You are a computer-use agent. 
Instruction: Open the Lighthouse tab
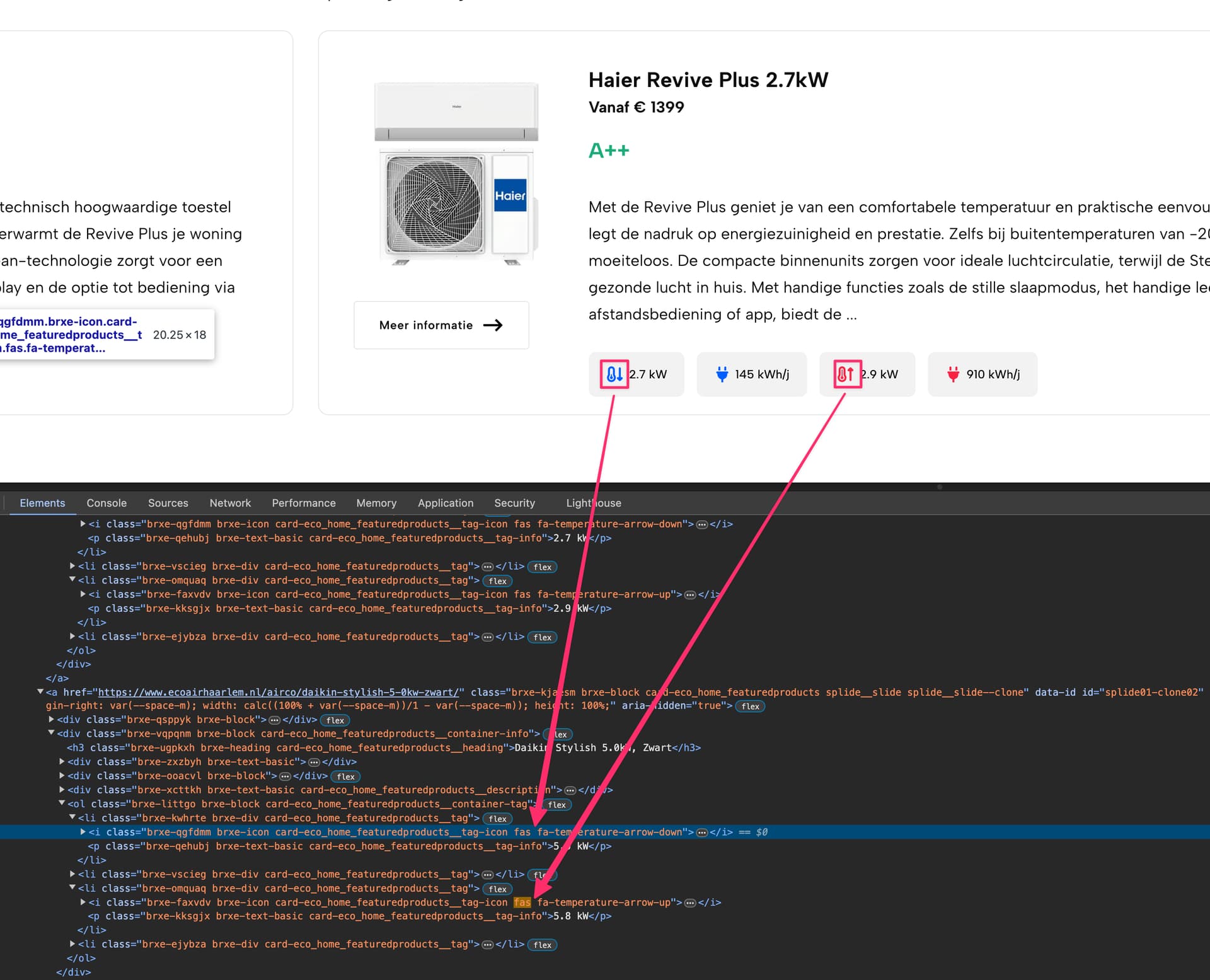point(594,503)
